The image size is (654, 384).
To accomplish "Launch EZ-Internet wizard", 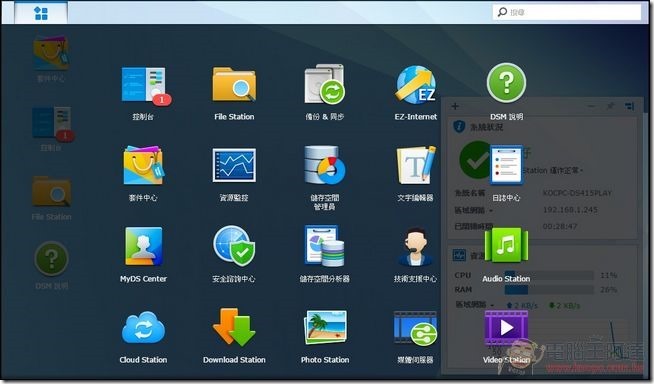I will (x=415, y=93).
